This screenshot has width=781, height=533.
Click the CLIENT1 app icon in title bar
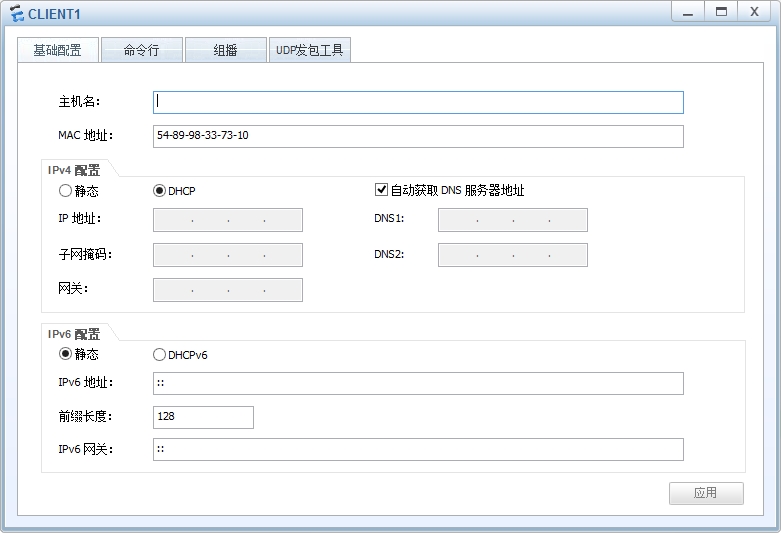click(17, 13)
